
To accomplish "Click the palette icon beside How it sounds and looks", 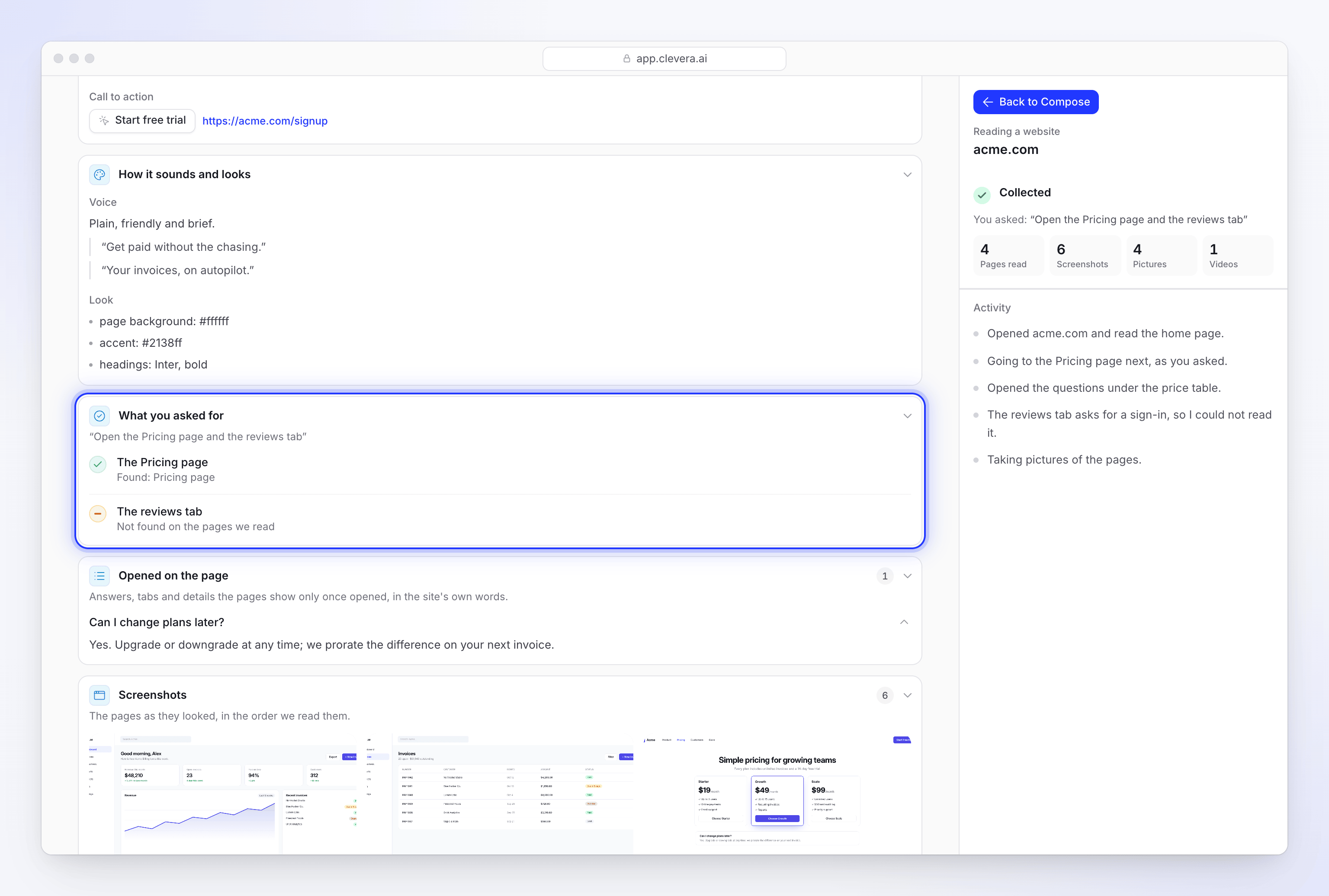I will click(100, 174).
